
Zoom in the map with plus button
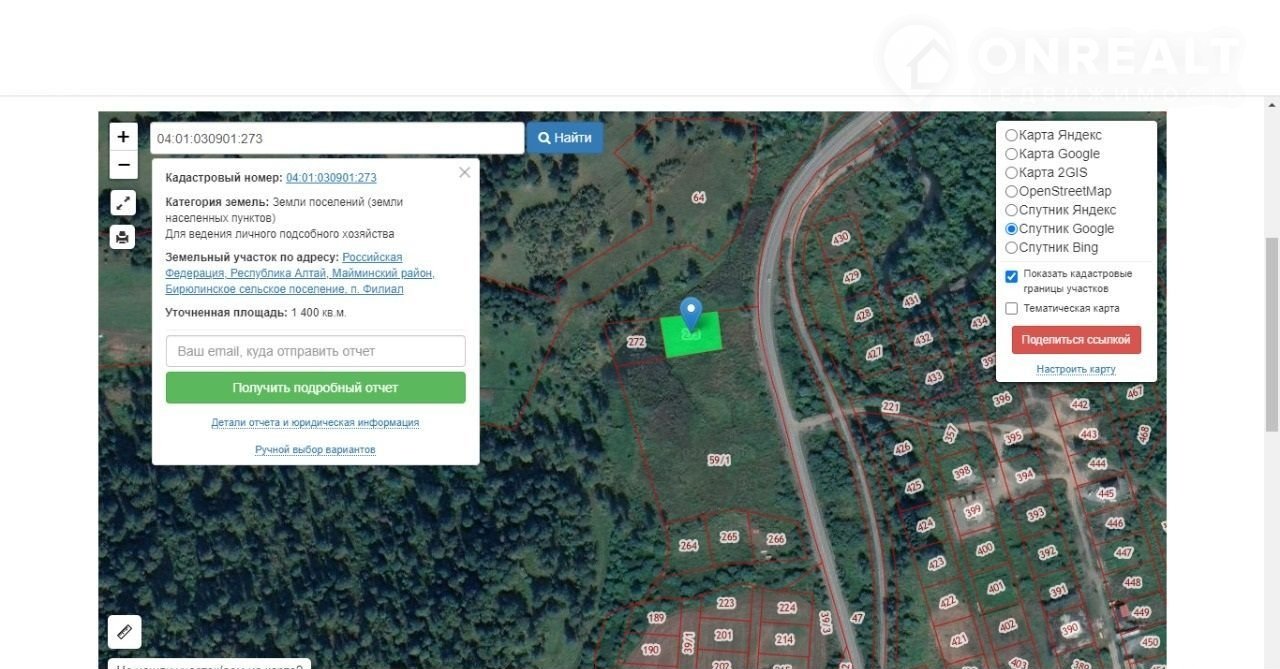123,137
